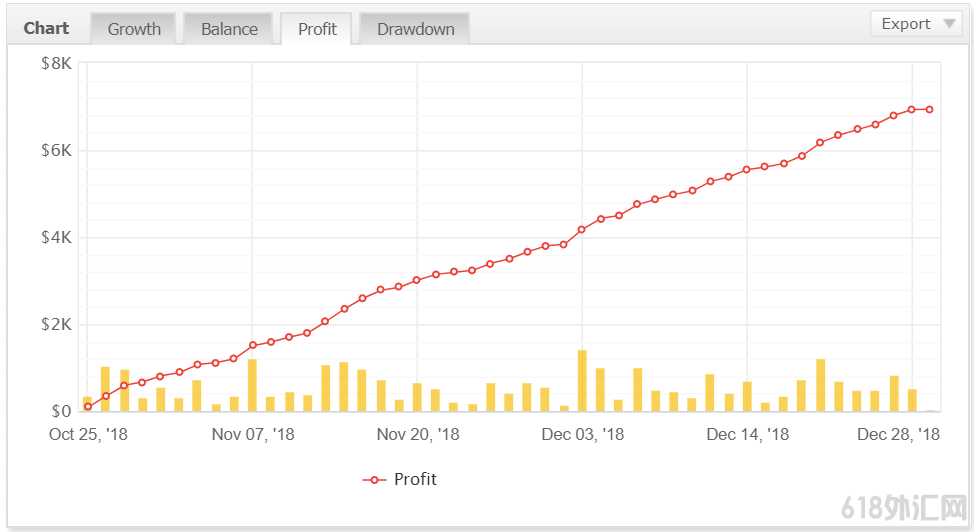Viewport: 974px width, 532px height.
Task: Click the first yellow bar at Oct 25
Action: pos(88,404)
